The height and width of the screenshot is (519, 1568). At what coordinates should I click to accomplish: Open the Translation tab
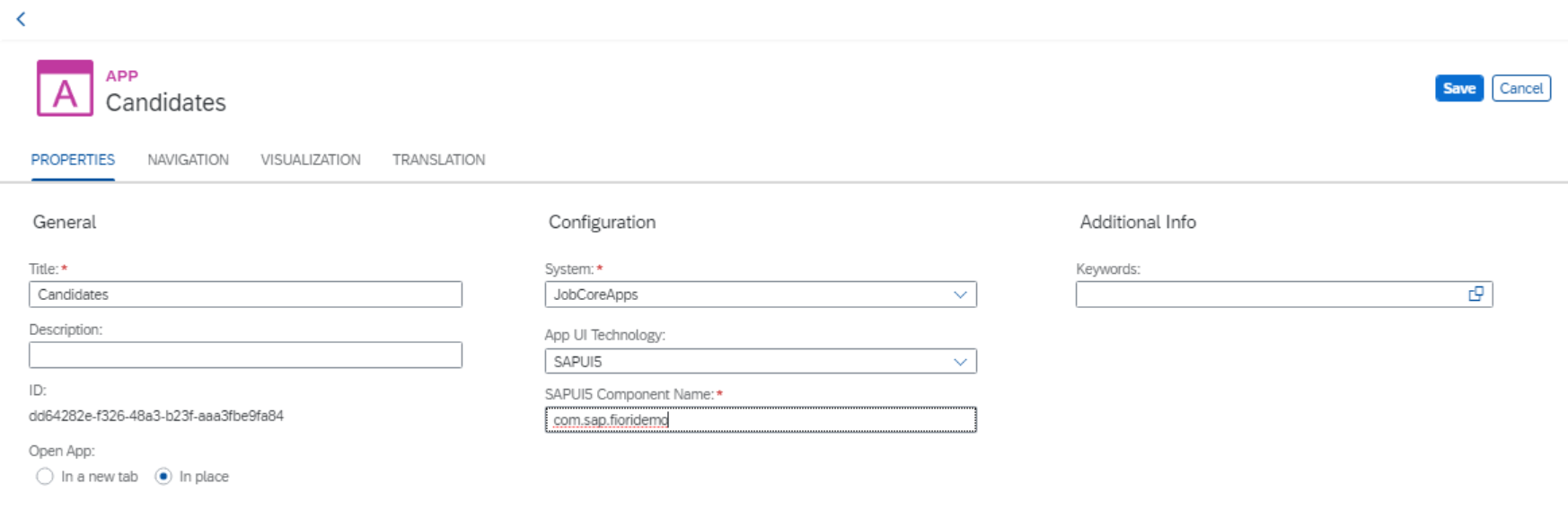pyautogui.click(x=438, y=160)
